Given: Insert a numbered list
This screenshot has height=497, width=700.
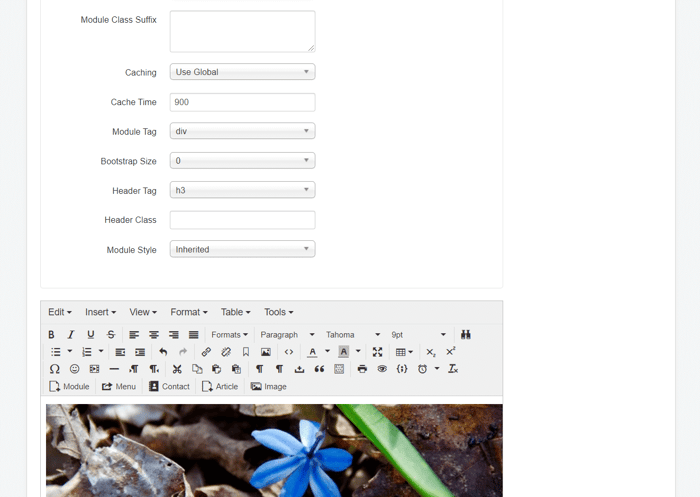Looking at the screenshot, I should click(x=87, y=352).
